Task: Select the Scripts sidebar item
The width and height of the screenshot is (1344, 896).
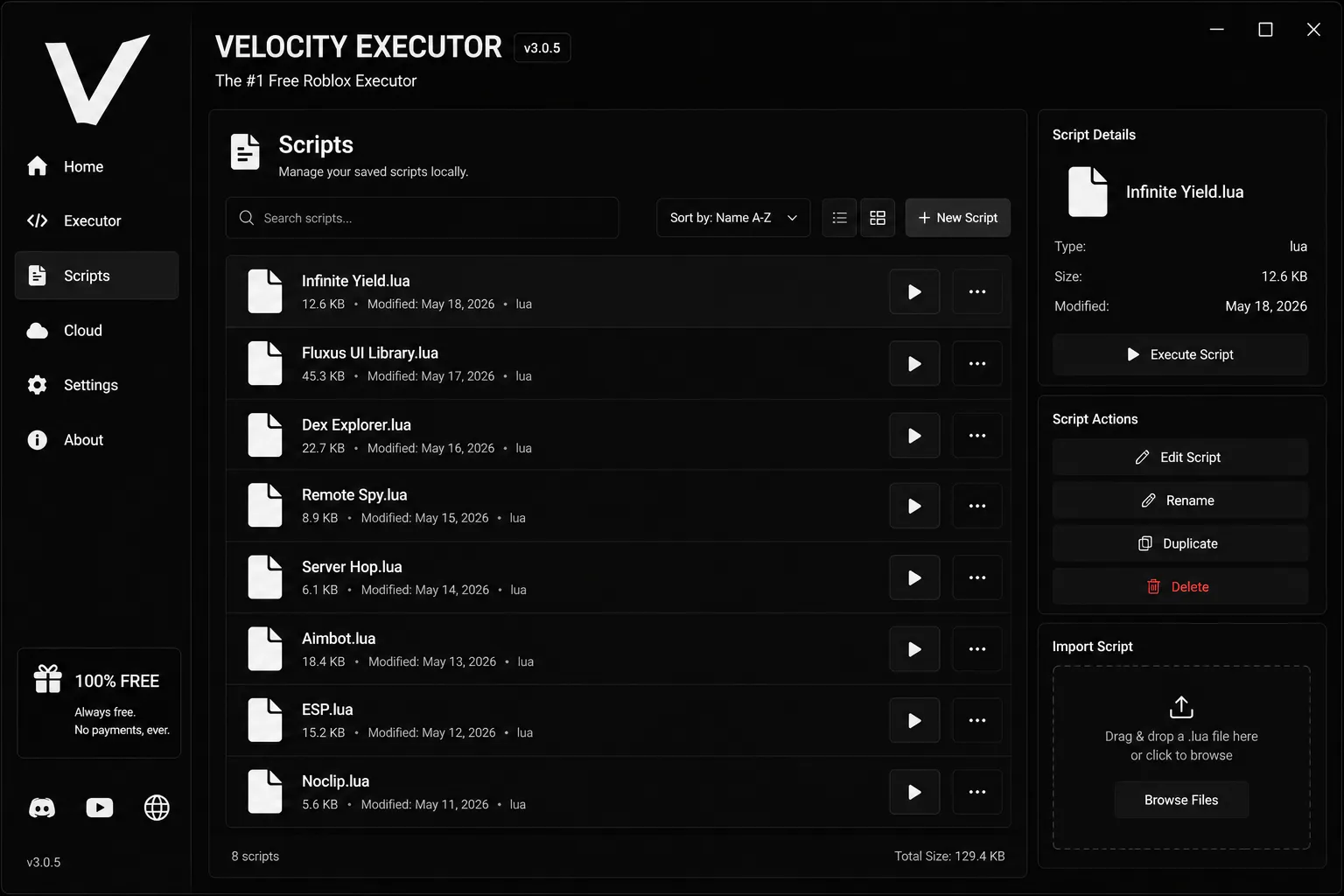Action: click(97, 276)
